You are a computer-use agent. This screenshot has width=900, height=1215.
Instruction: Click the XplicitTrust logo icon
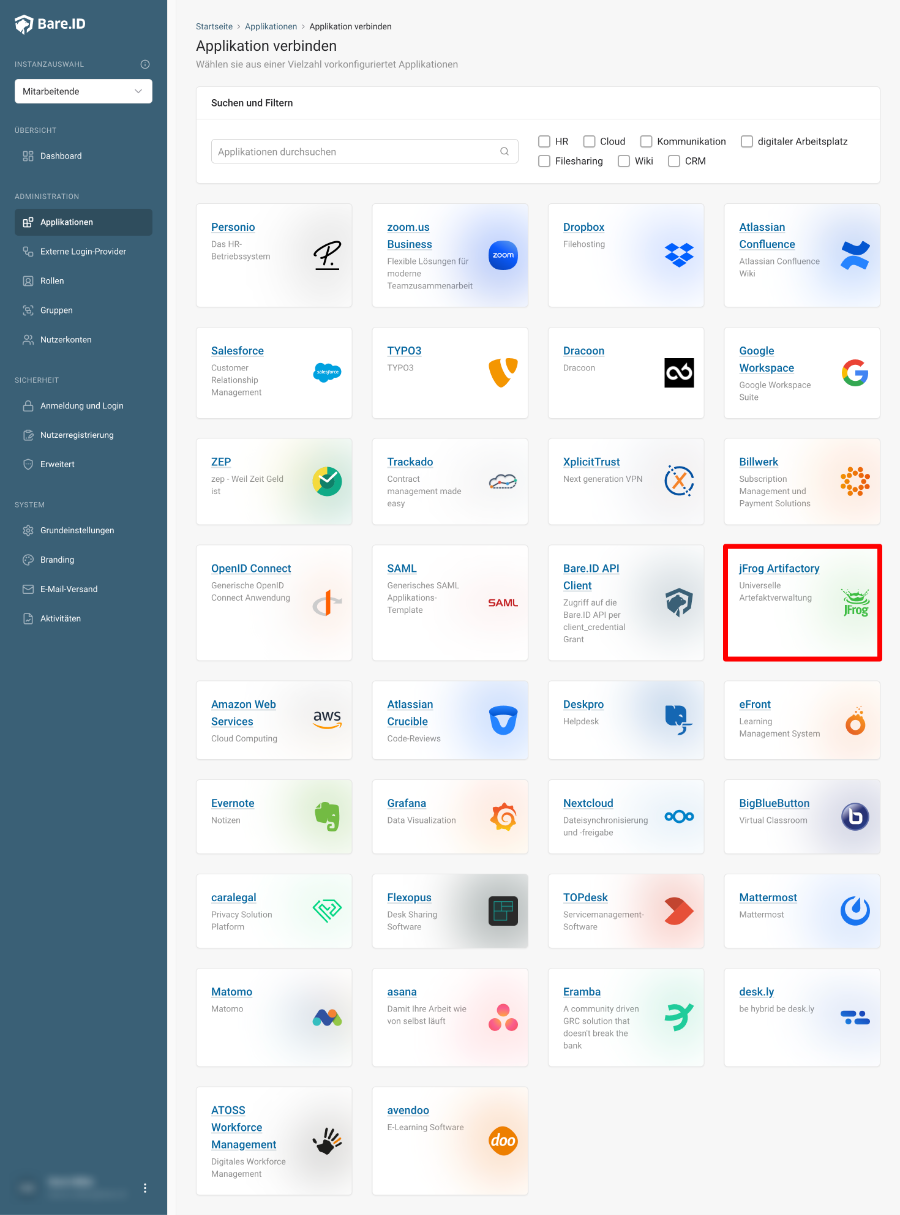[x=679, y=481]
